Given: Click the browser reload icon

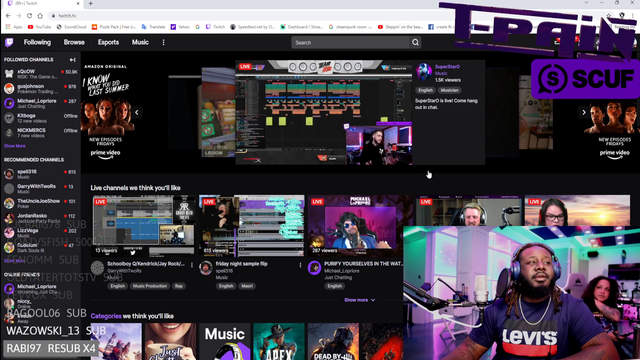Looking at the screenshot, I should point(29,16).
